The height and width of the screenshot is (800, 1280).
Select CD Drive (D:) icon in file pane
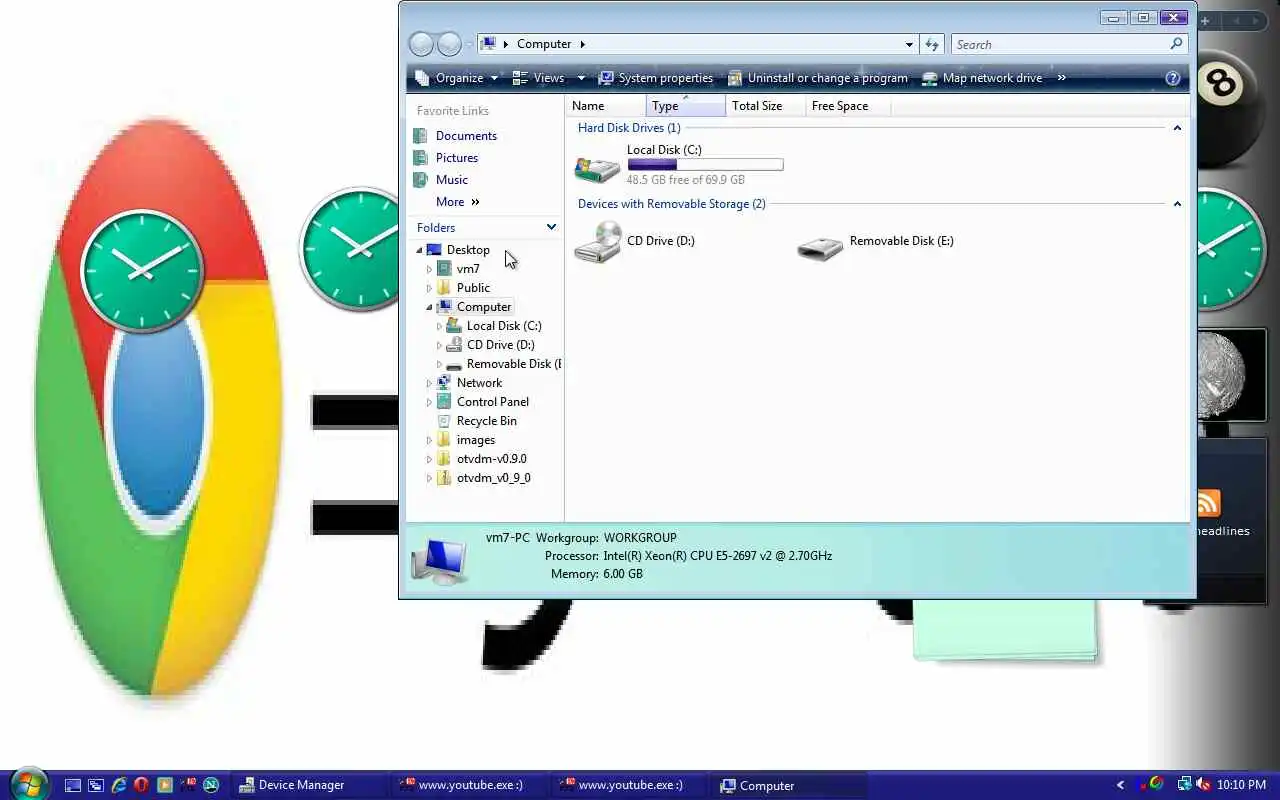click(x=598, y=242)
